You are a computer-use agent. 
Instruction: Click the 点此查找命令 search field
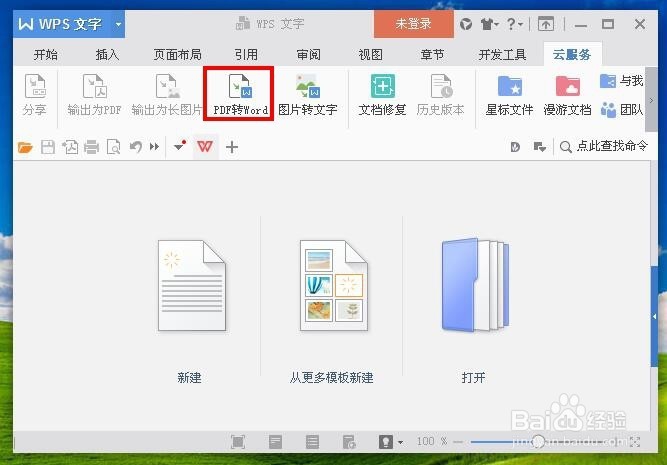(604, 147)
